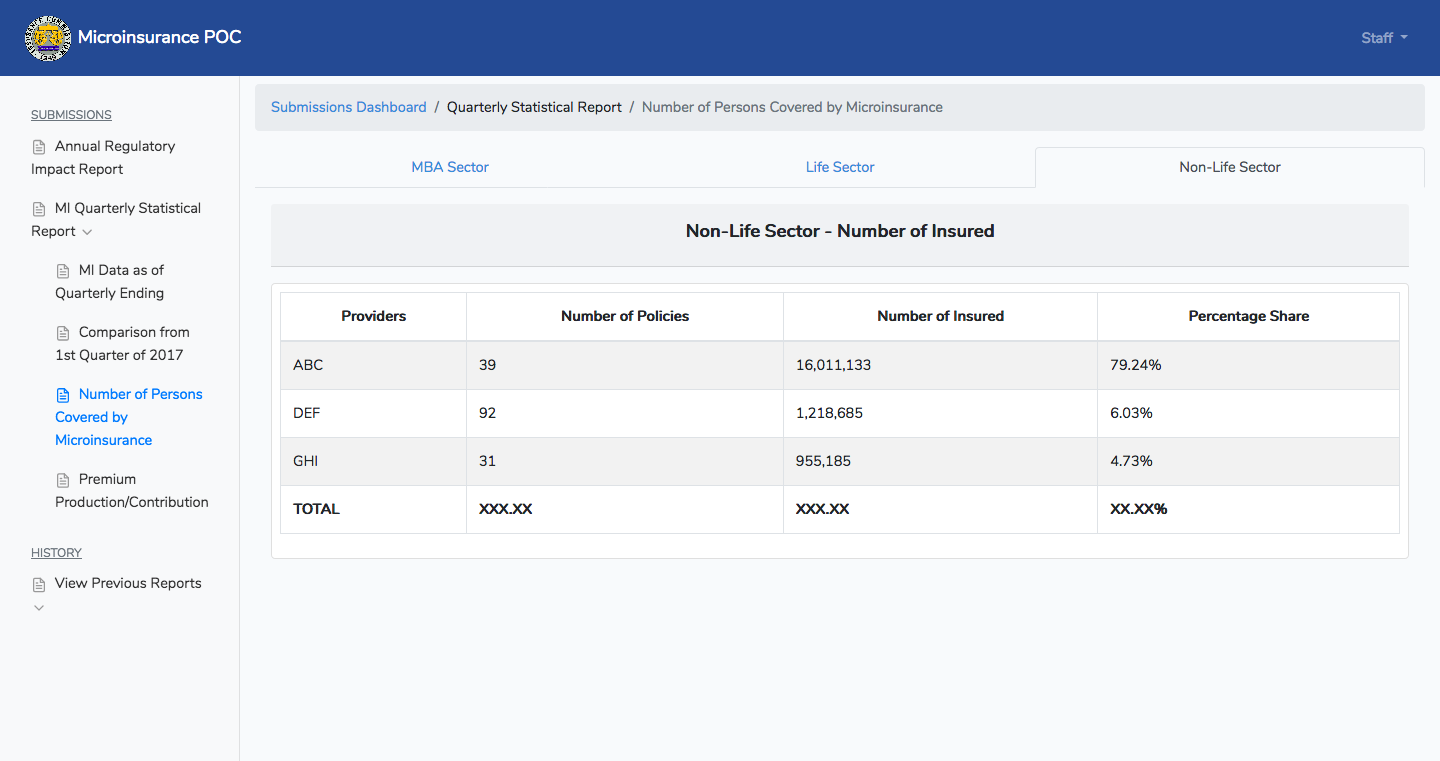1440x761 pixels.
Task: Select the ABC provider cell
Action: [x=373, y=365]
